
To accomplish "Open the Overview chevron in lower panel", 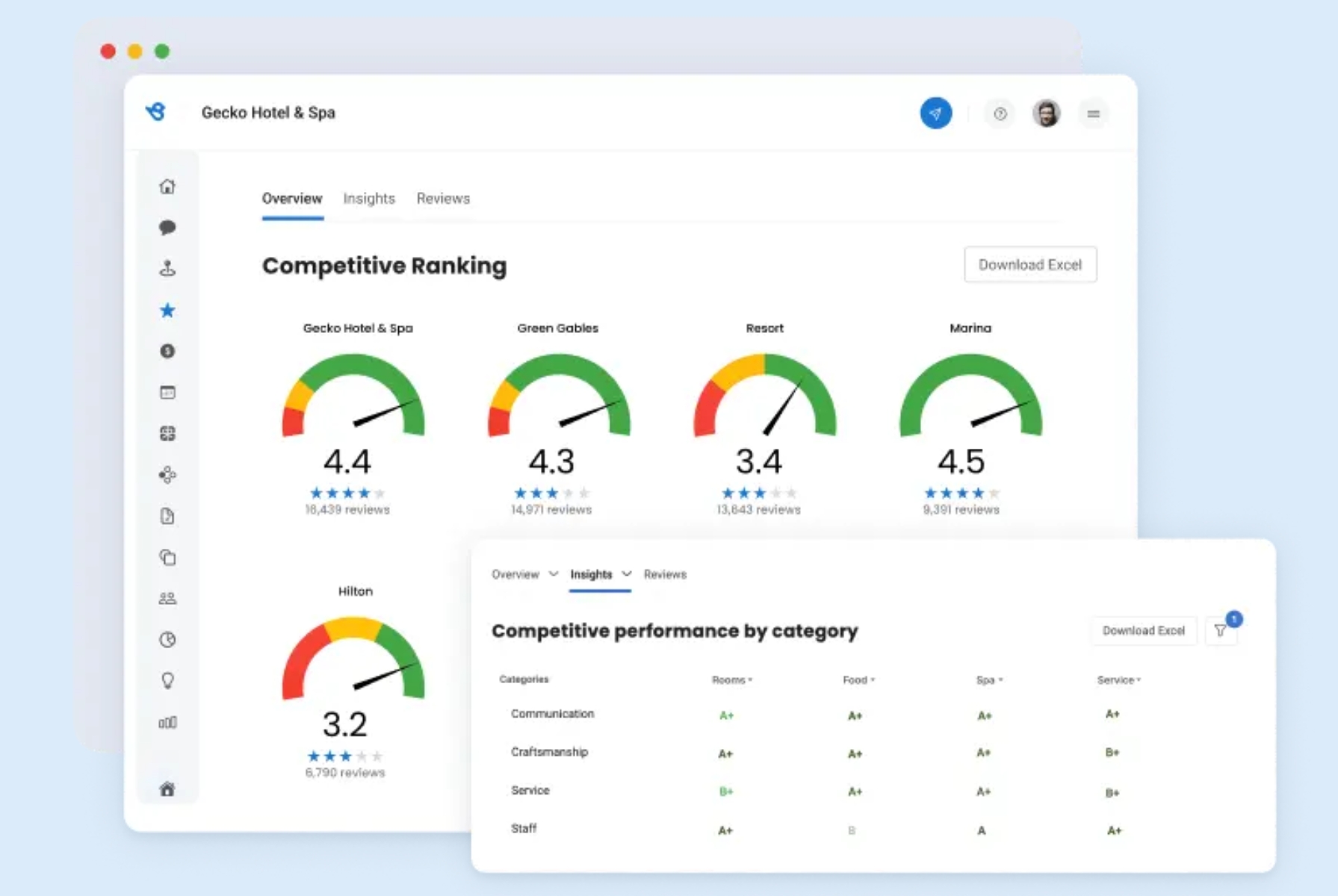I will click(x=554, y=574).
